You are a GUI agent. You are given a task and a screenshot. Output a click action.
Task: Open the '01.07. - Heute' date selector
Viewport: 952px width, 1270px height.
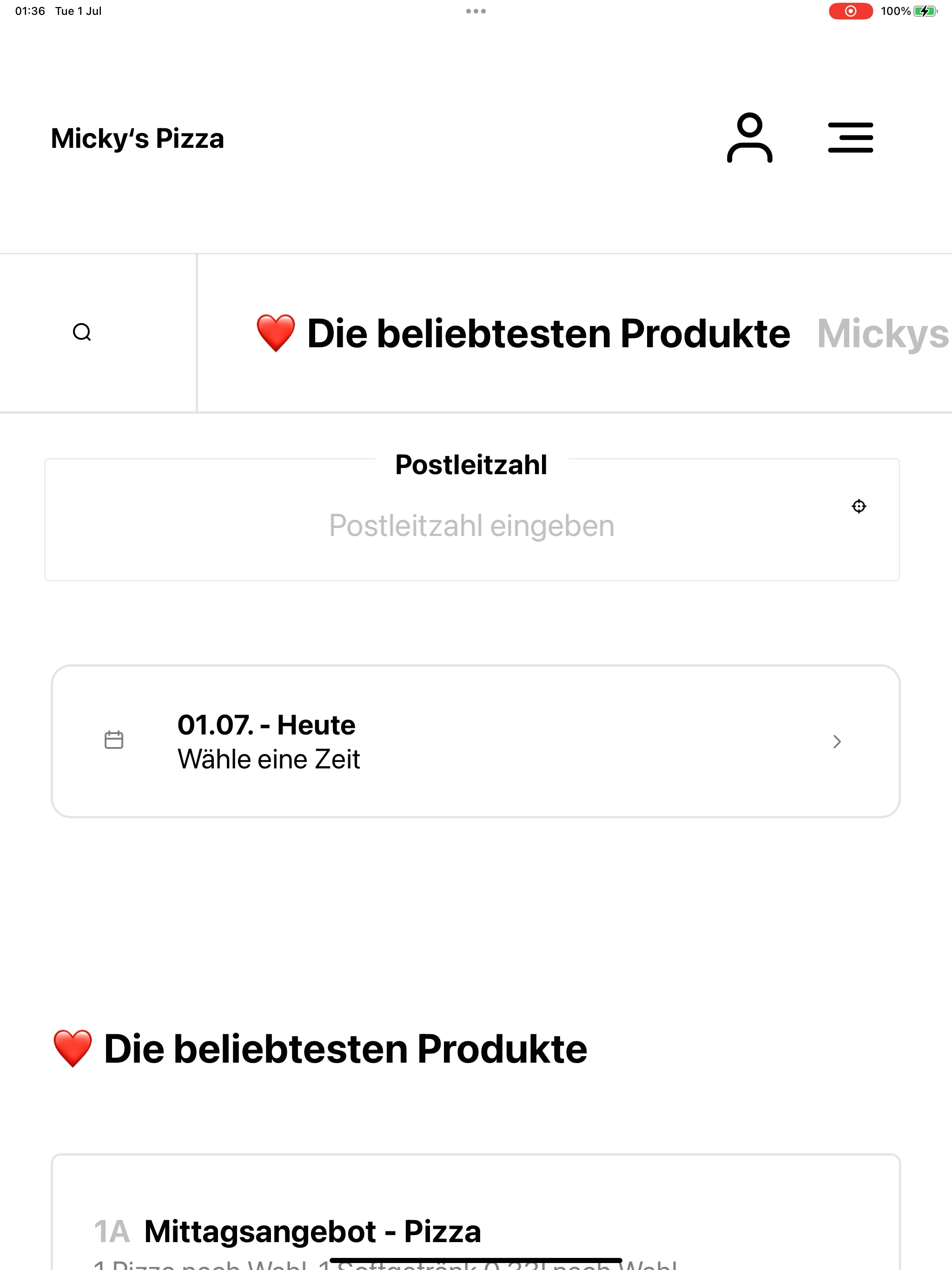pyautogui.click(x=266, y=725)
